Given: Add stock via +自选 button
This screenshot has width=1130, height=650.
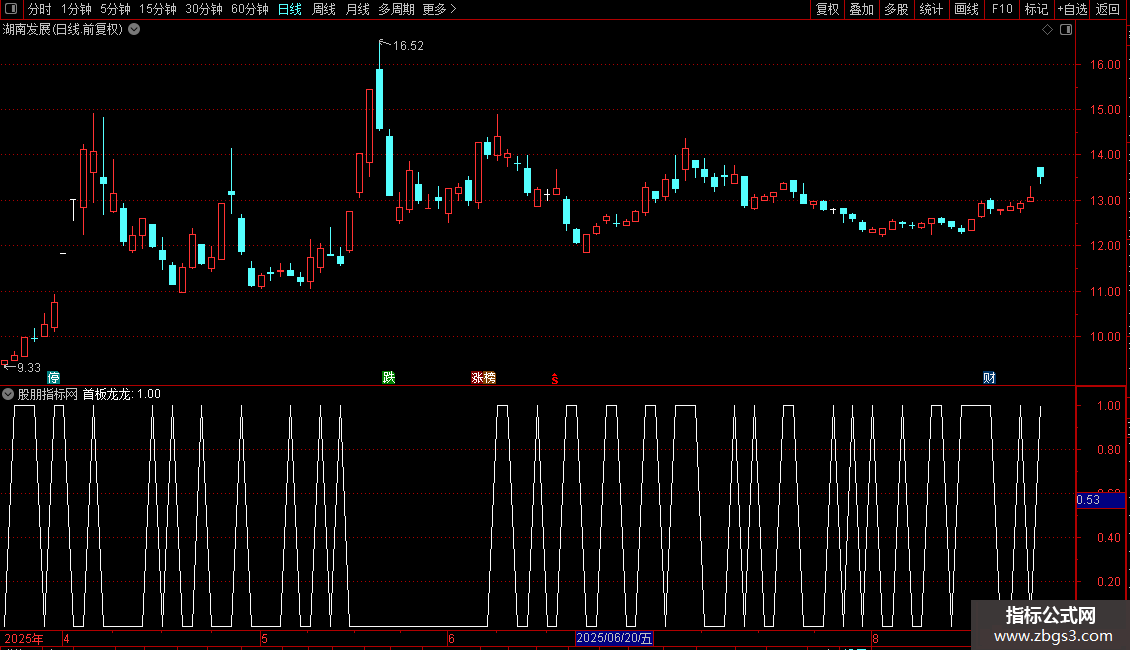Looking at the screenshot, I should click(1072, 9).
